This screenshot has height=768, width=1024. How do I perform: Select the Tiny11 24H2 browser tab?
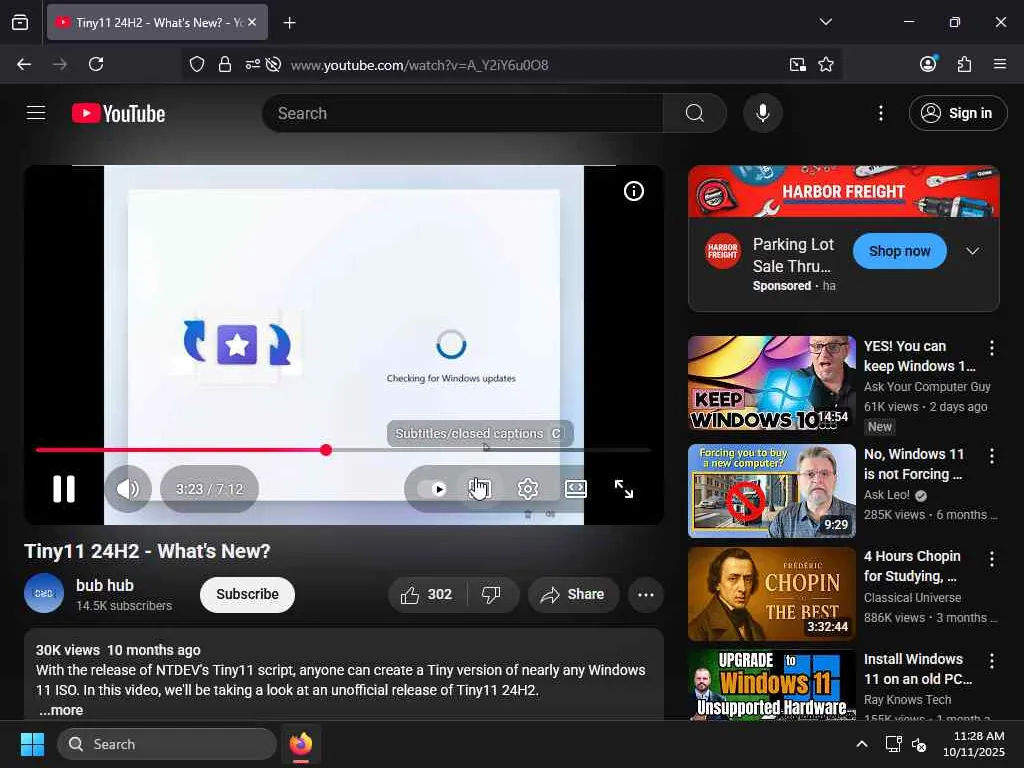(x=157, y=22)
